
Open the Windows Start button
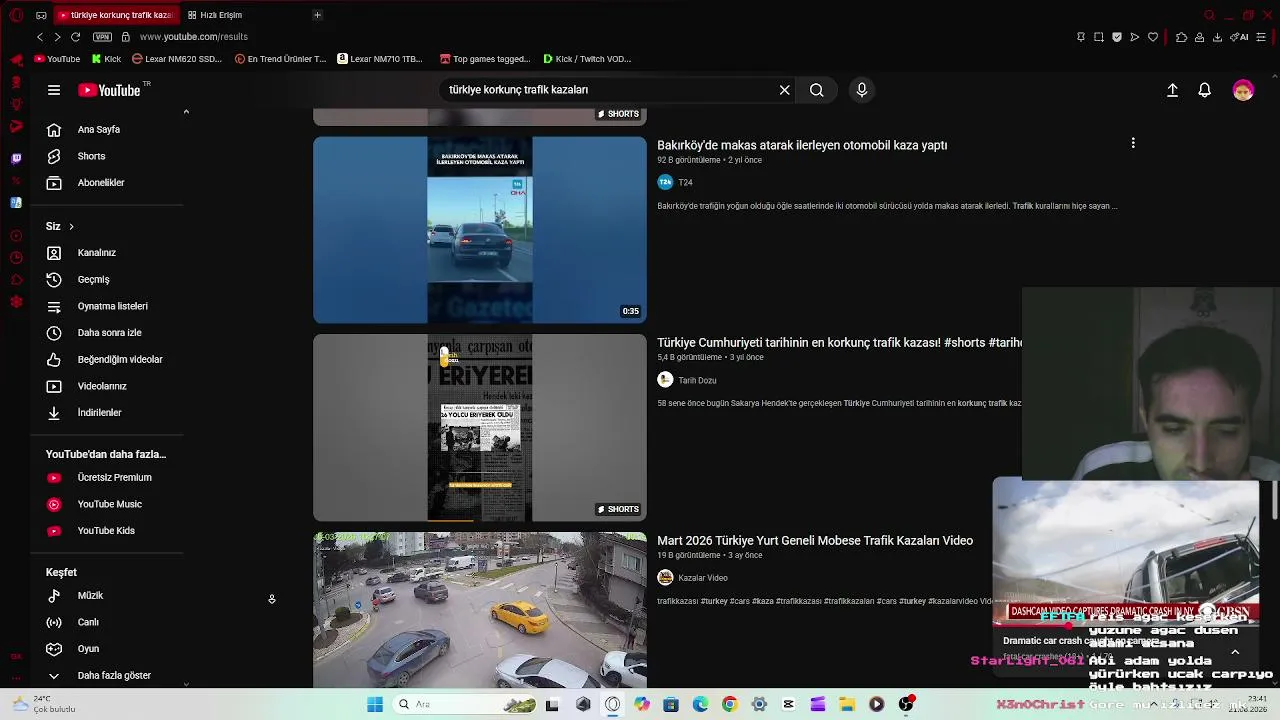[375, 704]
